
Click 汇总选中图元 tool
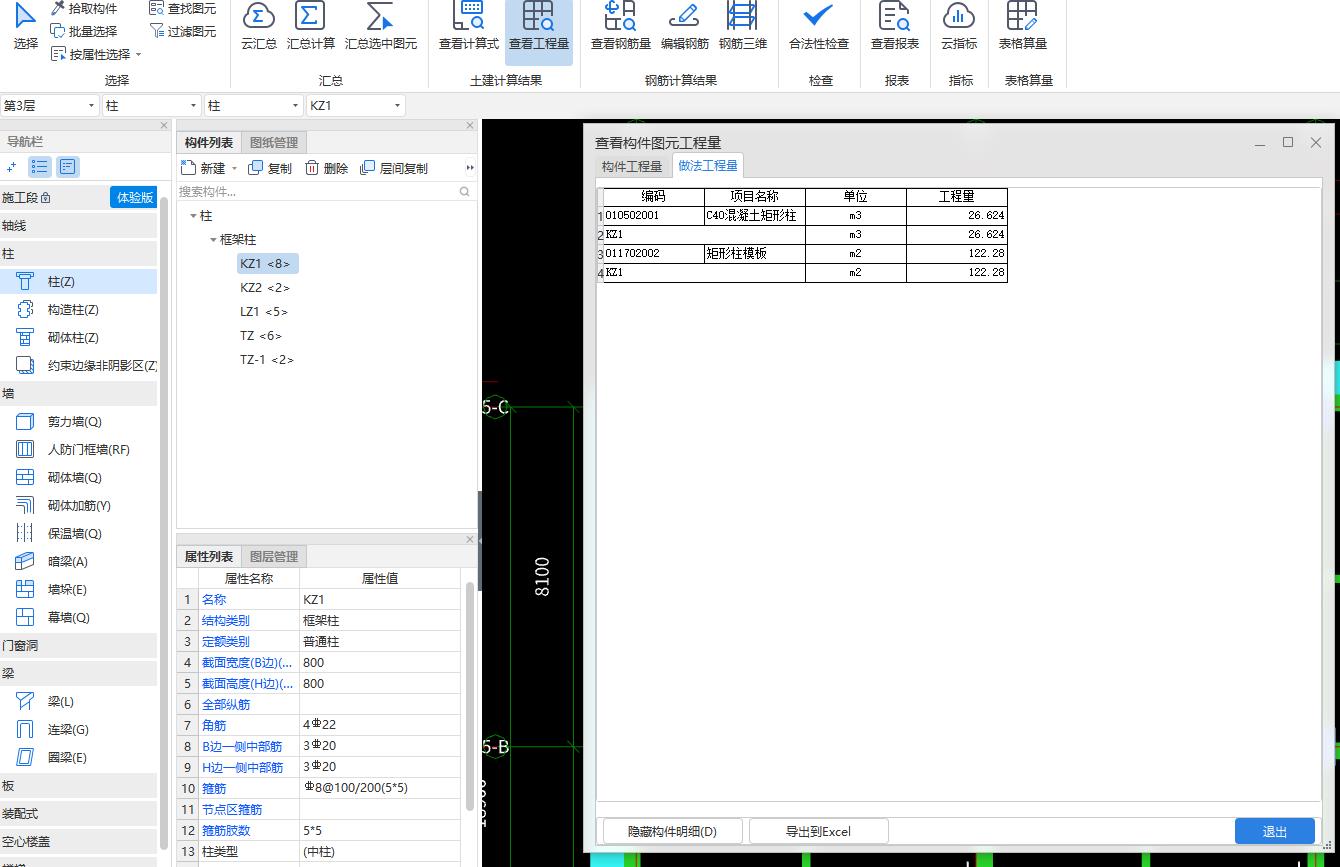tap(381, 27)
